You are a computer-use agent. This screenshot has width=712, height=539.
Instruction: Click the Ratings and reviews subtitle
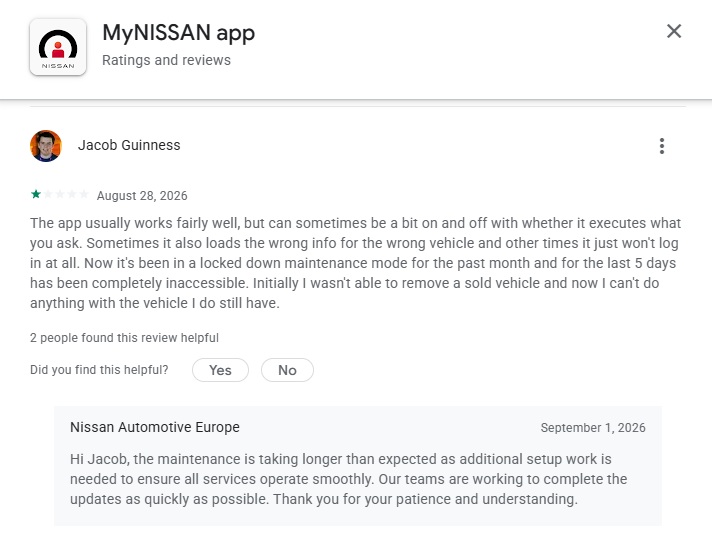click(166, 60)
